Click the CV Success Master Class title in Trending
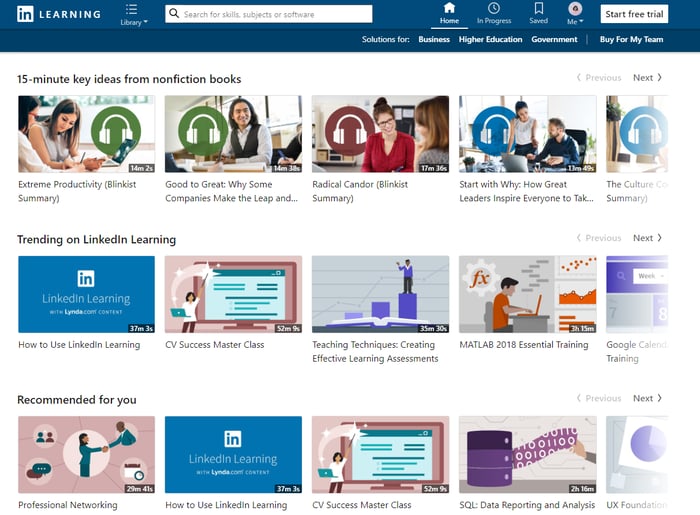The image size is (700, 515). click(x=215, y=345)
